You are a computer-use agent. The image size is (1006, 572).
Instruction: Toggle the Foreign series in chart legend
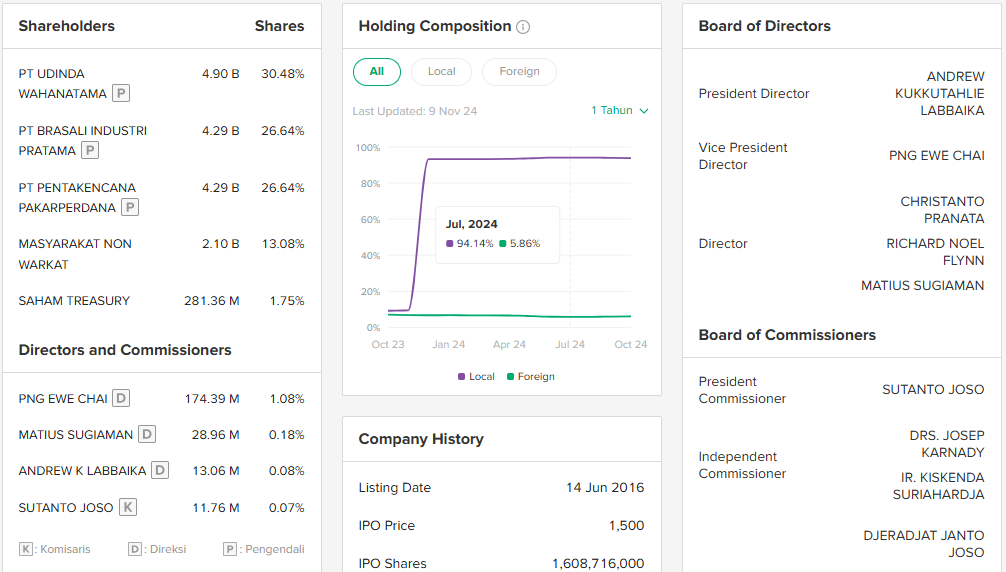530,377
